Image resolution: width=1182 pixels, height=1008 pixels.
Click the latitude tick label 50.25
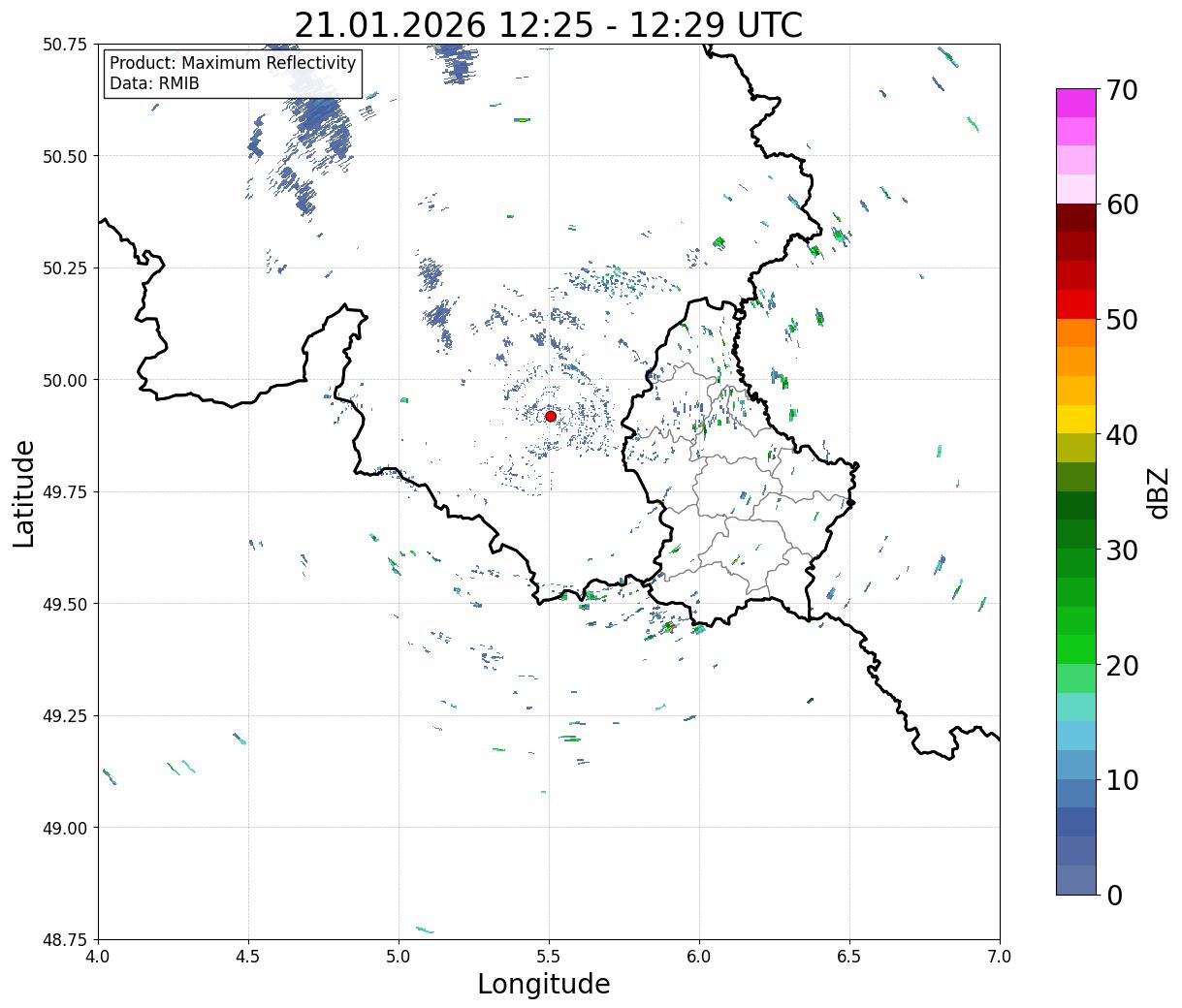coord(65,268)
